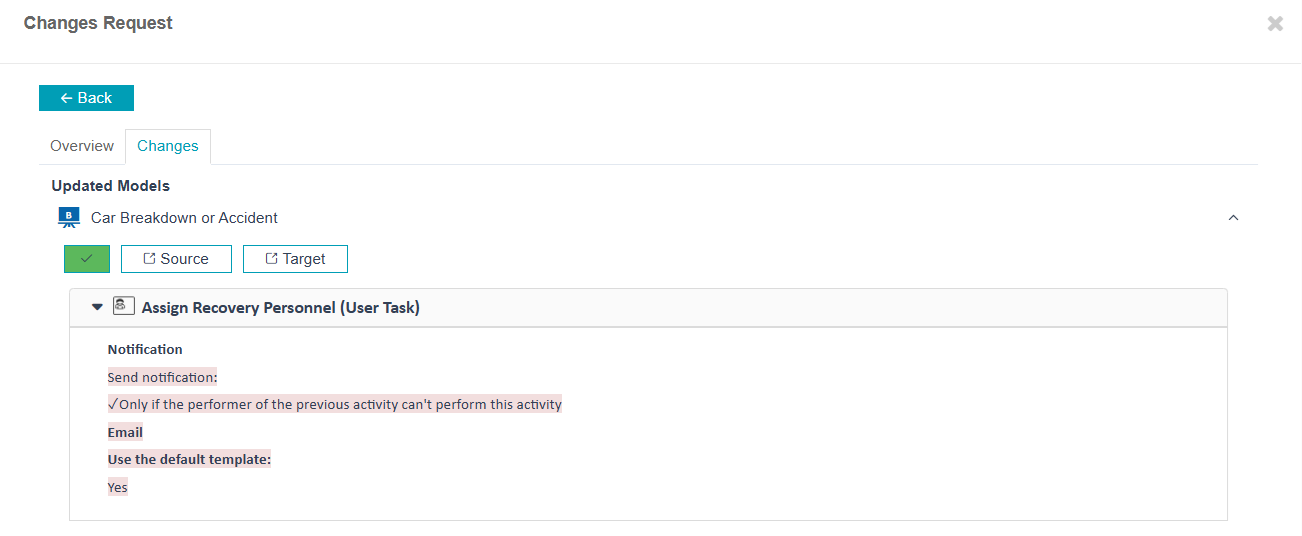
Task: Open the Target model
Action: pos(295,259)
